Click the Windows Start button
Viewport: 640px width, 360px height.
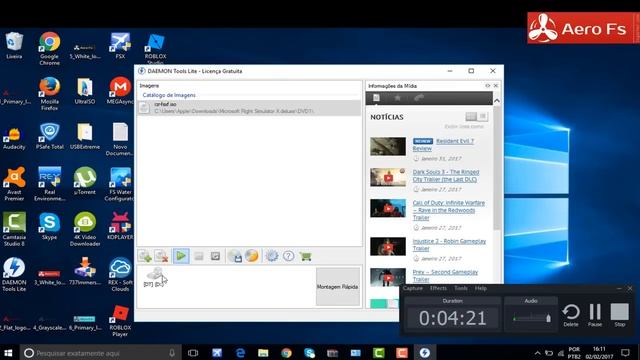8,353
